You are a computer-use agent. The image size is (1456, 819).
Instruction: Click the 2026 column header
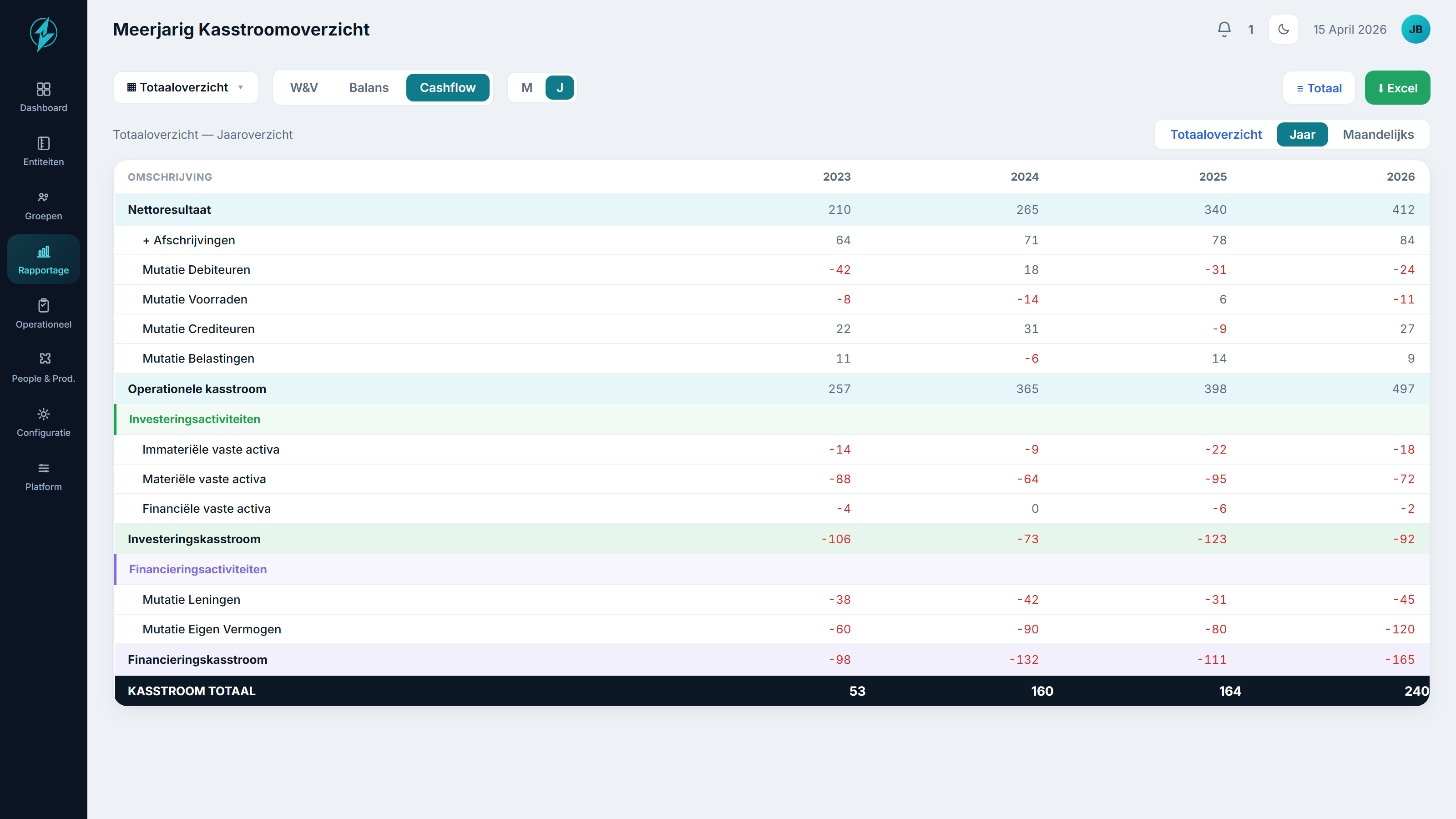1400,177
